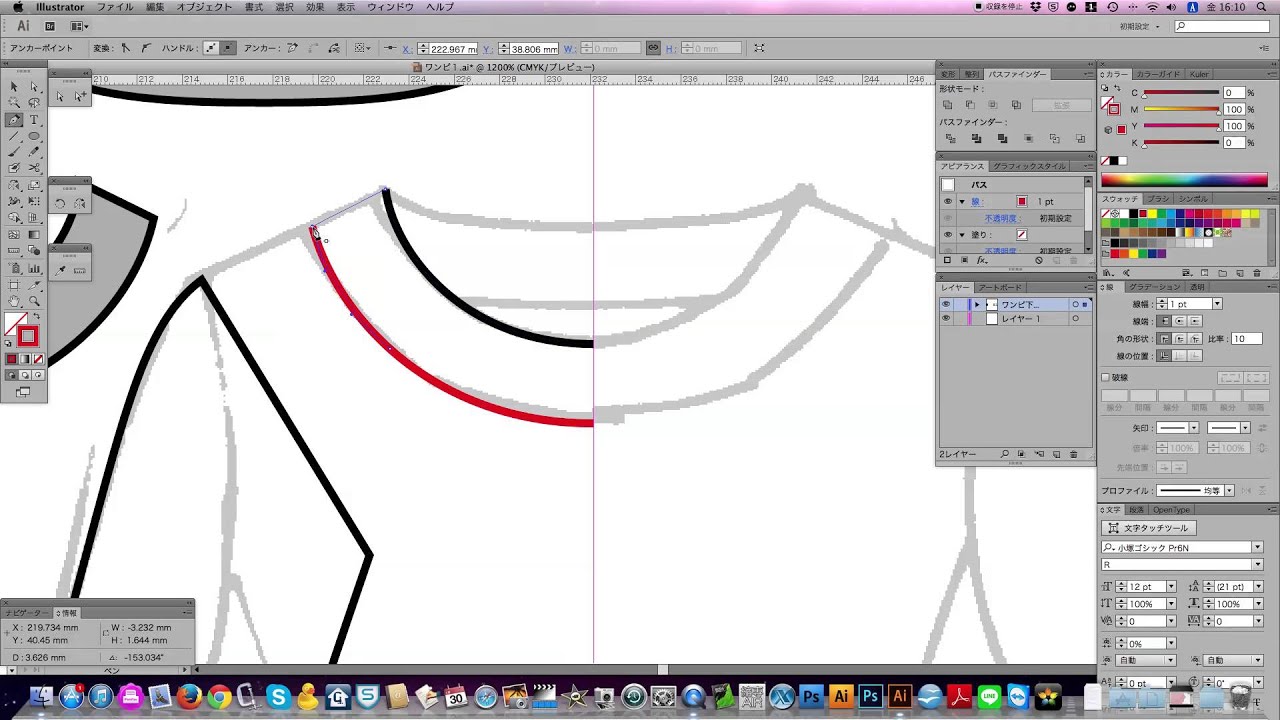
Task: Pick a color from the spectrum bar
Action: (1184, 180)
